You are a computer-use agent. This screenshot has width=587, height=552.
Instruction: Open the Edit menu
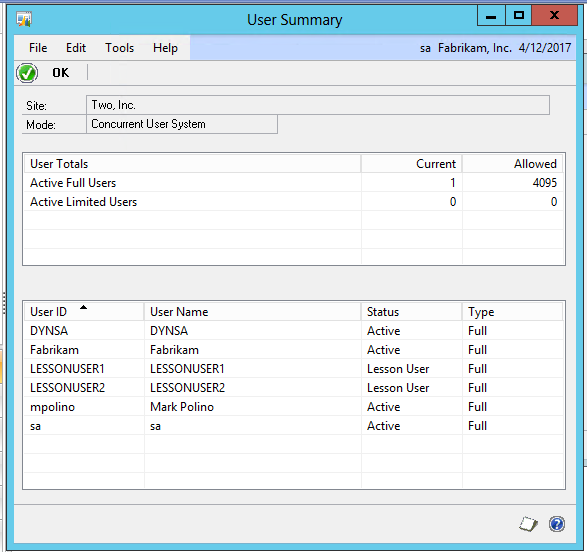click(x=76, y=48)
